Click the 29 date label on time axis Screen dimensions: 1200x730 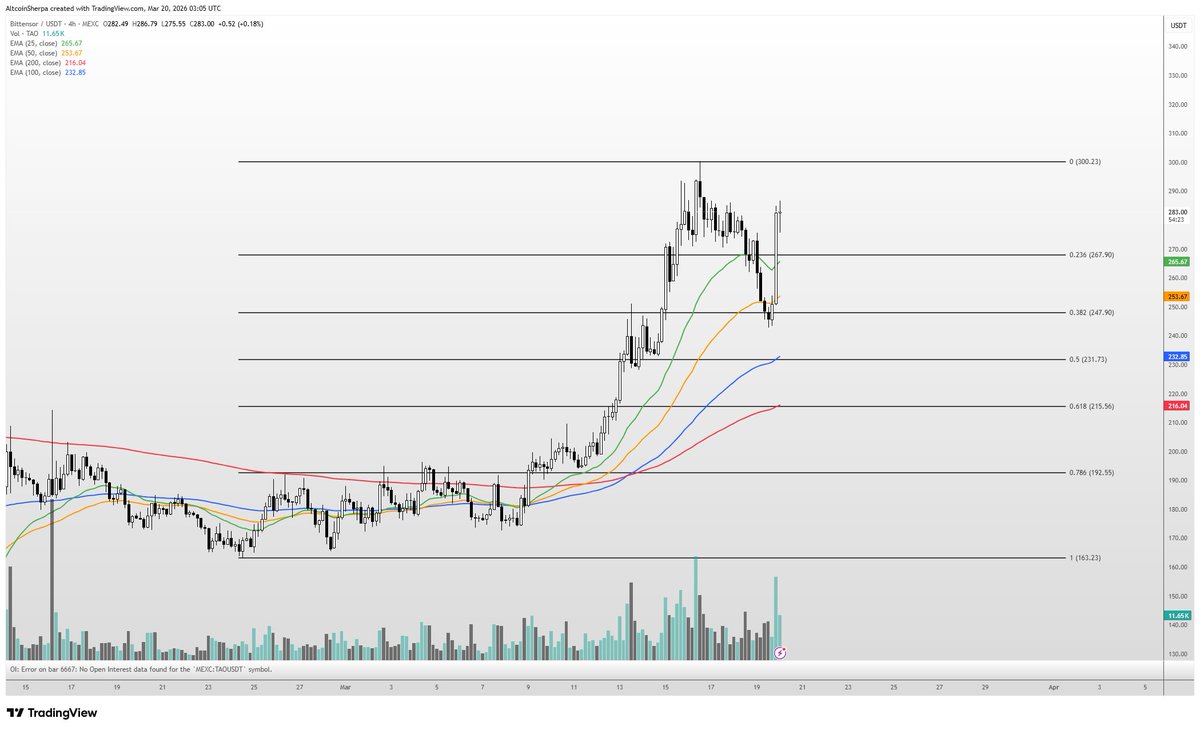point(985,688)
